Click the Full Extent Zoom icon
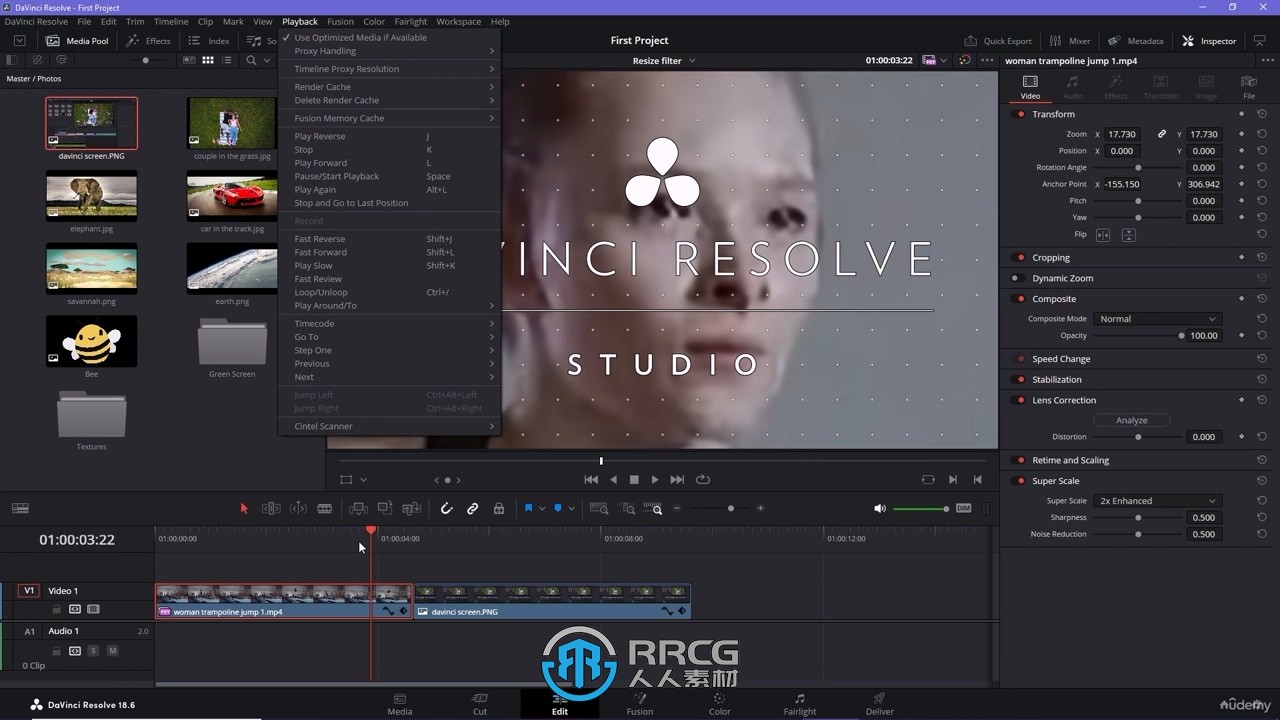1280x720 pixels. point(599,508)
